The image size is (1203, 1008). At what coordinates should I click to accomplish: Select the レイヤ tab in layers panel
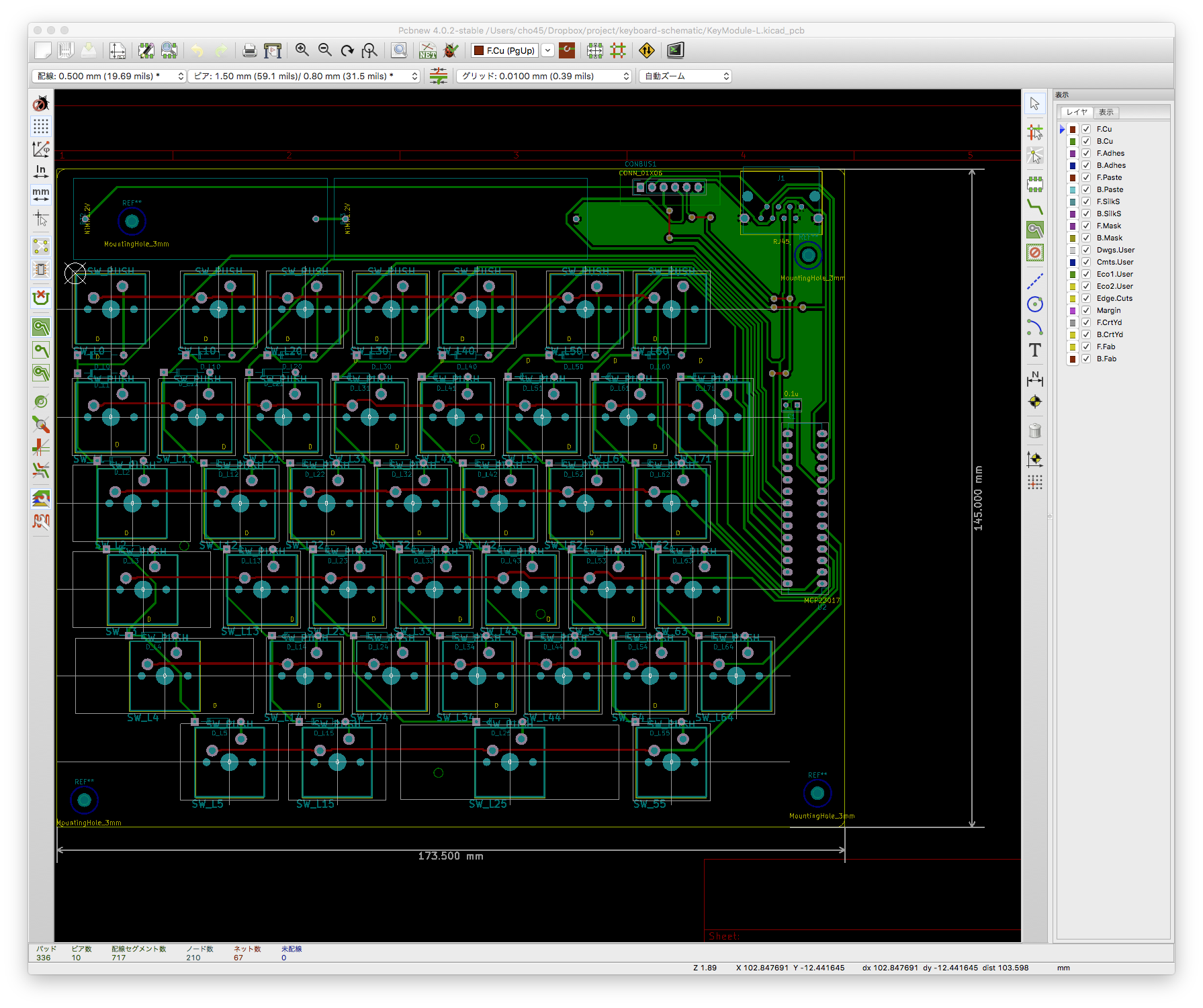(1077, 112)
